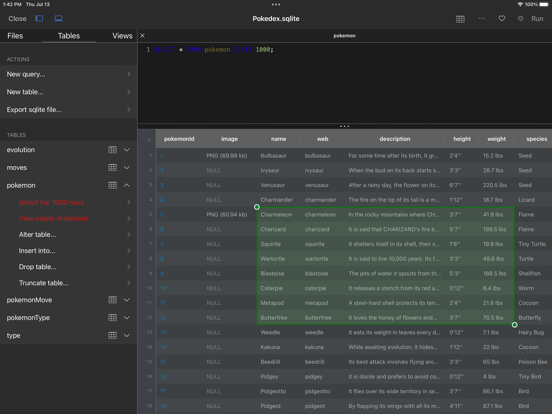Expand the moves table chevron

pos(127,168)
